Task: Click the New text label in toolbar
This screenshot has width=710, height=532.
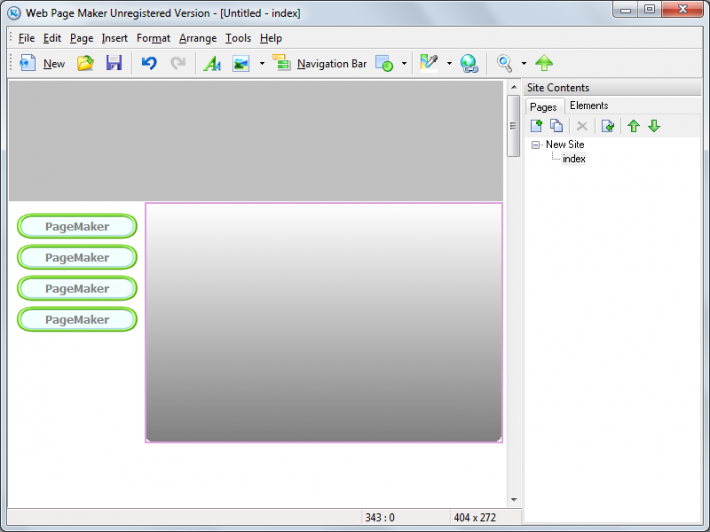Action: point(54,64)
